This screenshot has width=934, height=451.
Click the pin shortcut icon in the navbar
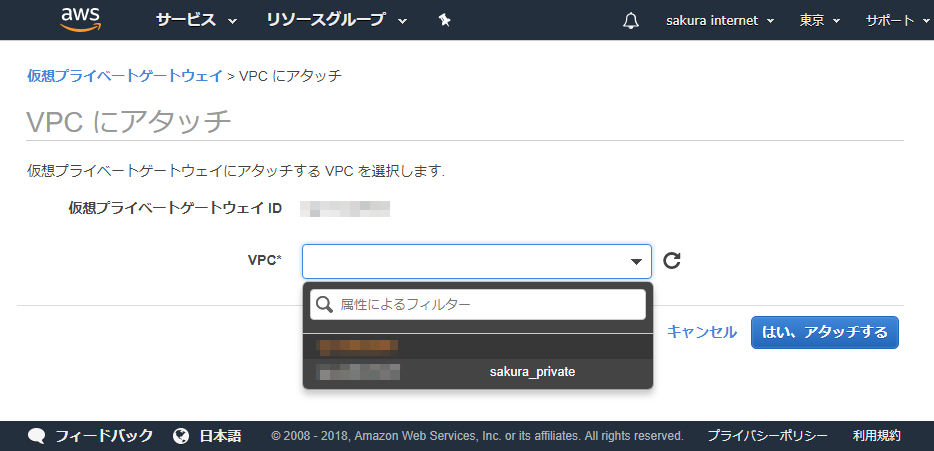click(x=444, y=20)
